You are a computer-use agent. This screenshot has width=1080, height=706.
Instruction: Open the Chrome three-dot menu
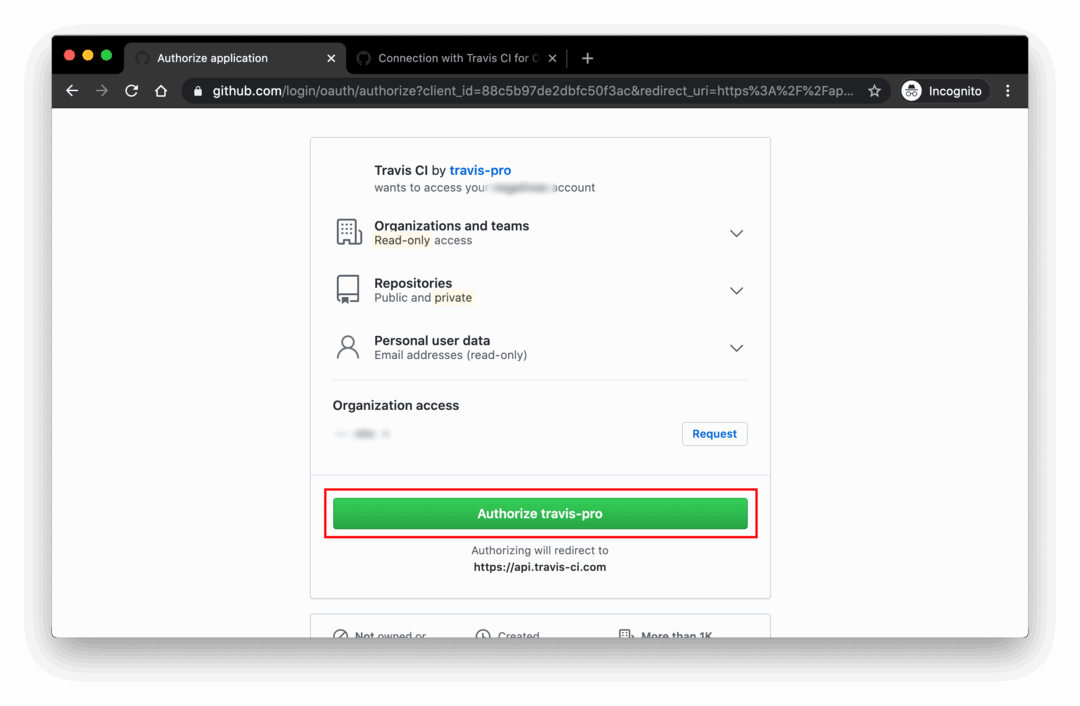point(1008,91)
